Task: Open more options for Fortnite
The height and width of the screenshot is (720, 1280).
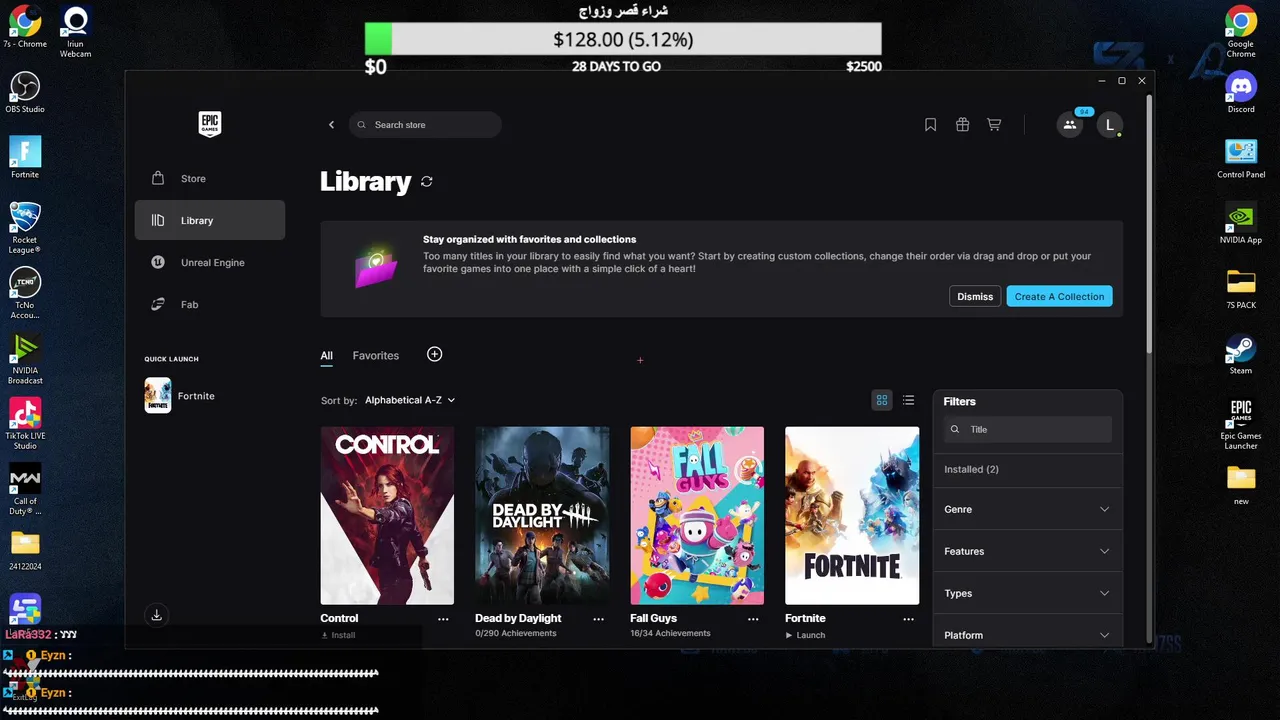Action: tap(908, 619)
